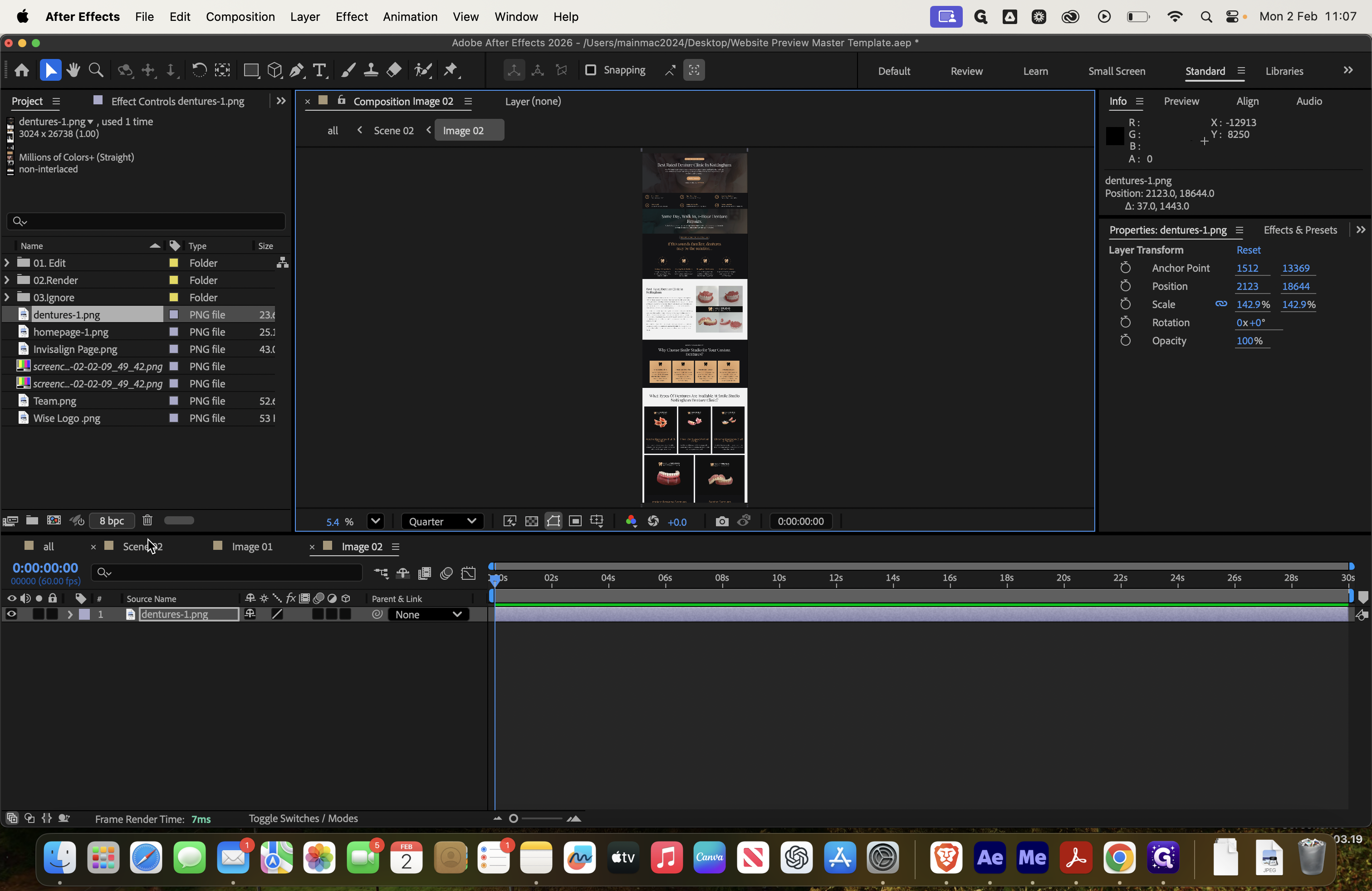Select the Rotation tool
Viewport: 1372px width, 891px height.
click(199, 70)
